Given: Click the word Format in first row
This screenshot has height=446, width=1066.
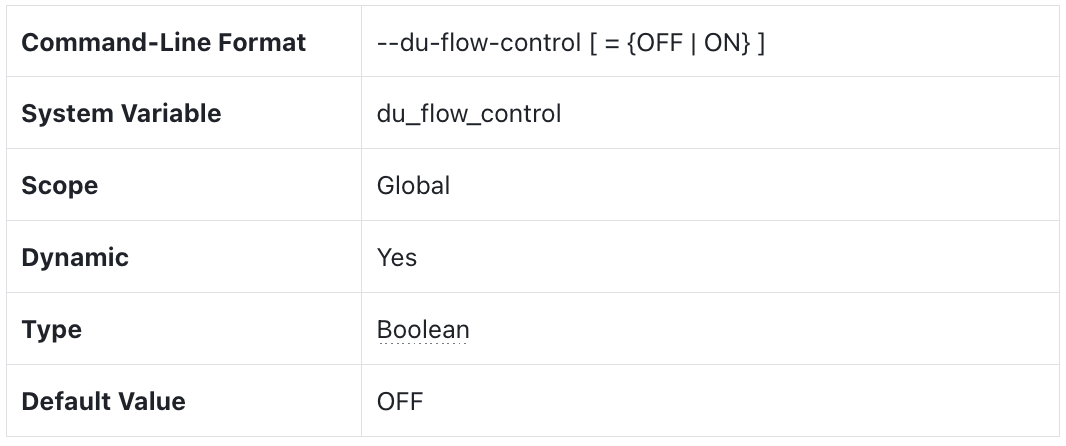Looking at the screenshot, I should click(x=270, y=43).
